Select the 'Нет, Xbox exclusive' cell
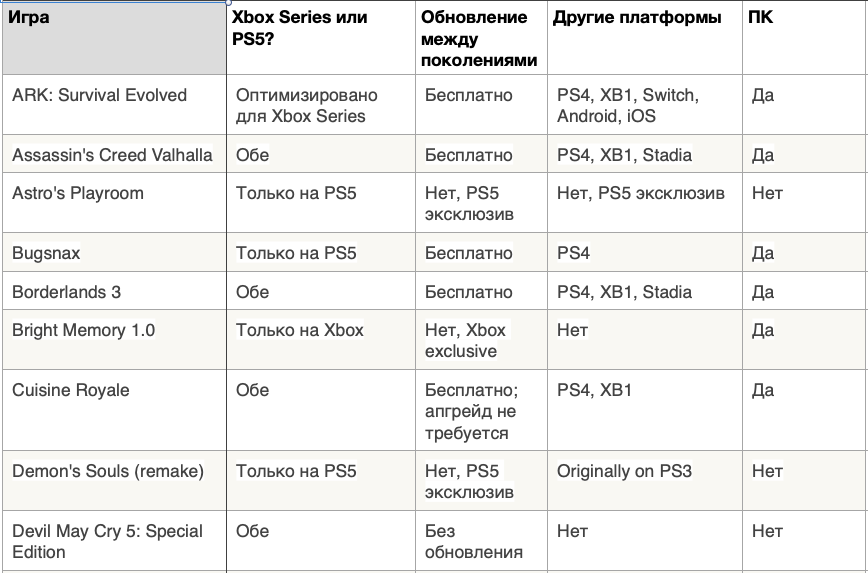 point(466,340)
